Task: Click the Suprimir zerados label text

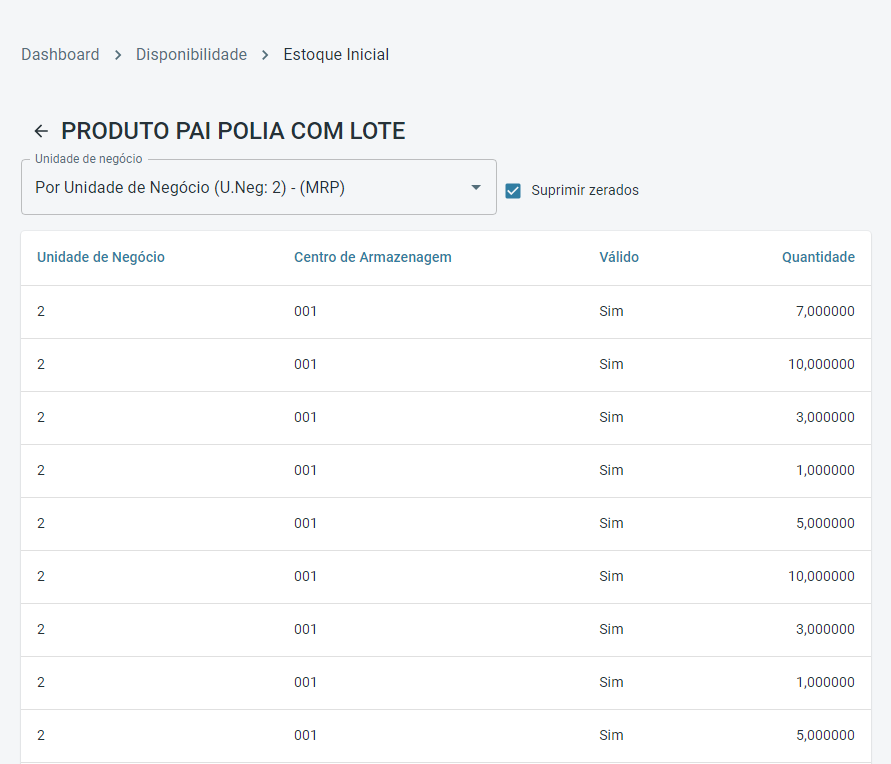Action: (584, 190)
